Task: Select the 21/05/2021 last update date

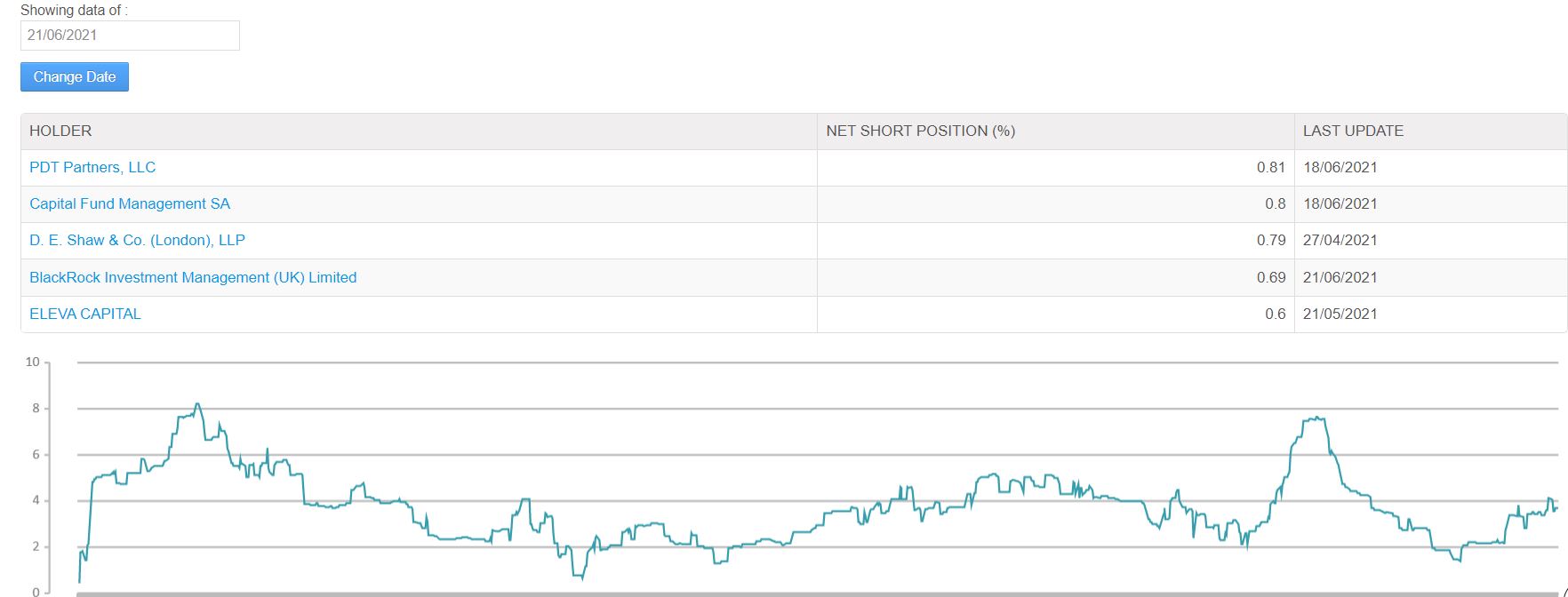Action: [x=1340, y=314]
